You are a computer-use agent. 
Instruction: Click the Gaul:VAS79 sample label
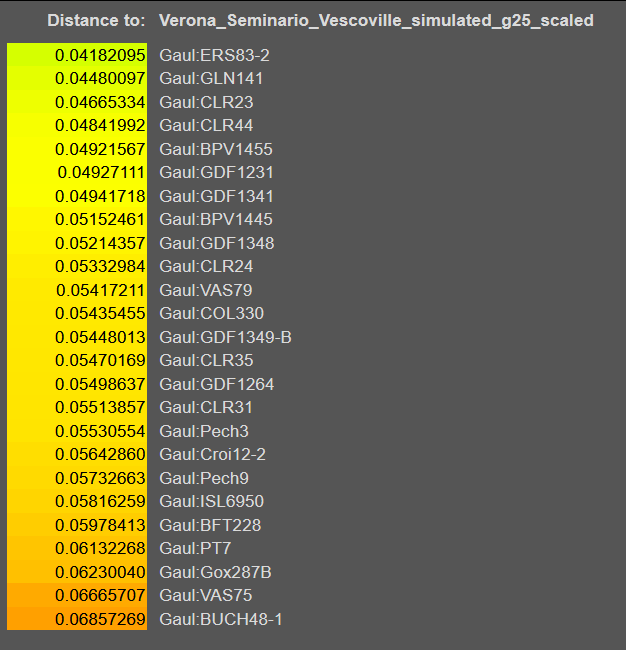point(206,290)
